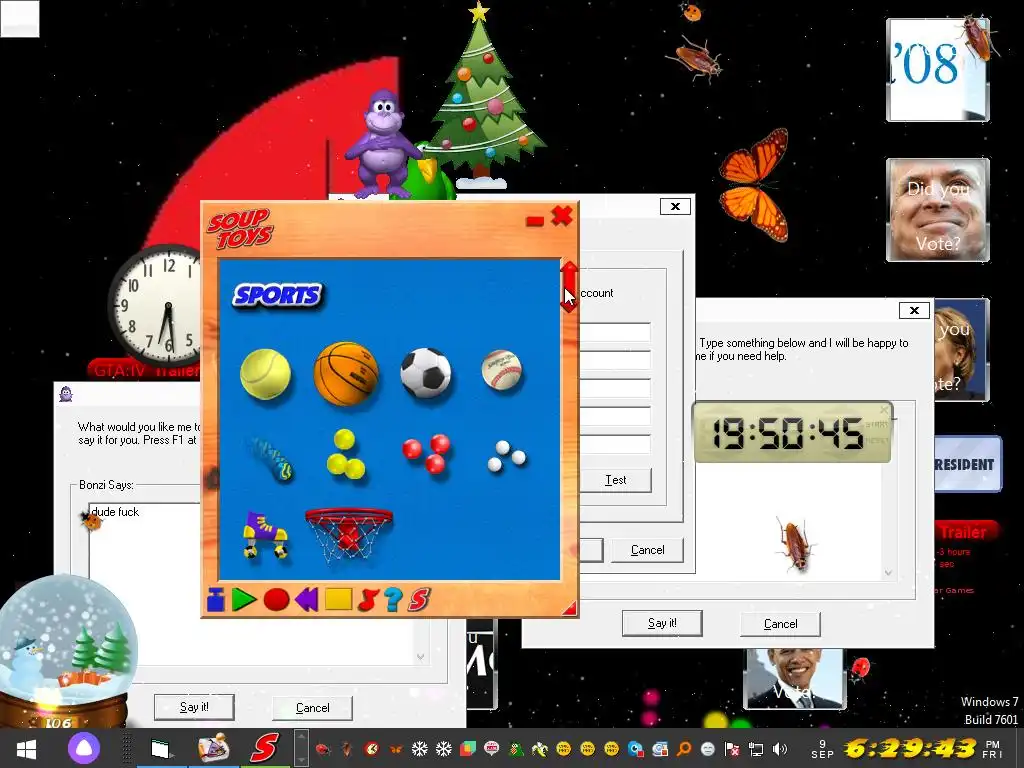Click Cancel in the right Bonzi dialog

[780, 624]
